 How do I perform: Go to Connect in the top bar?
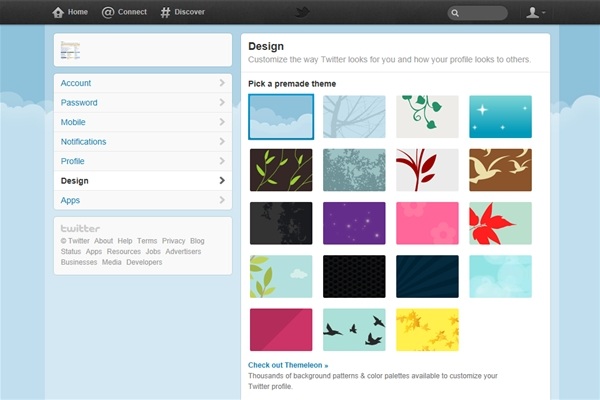(x=132, y=12)
